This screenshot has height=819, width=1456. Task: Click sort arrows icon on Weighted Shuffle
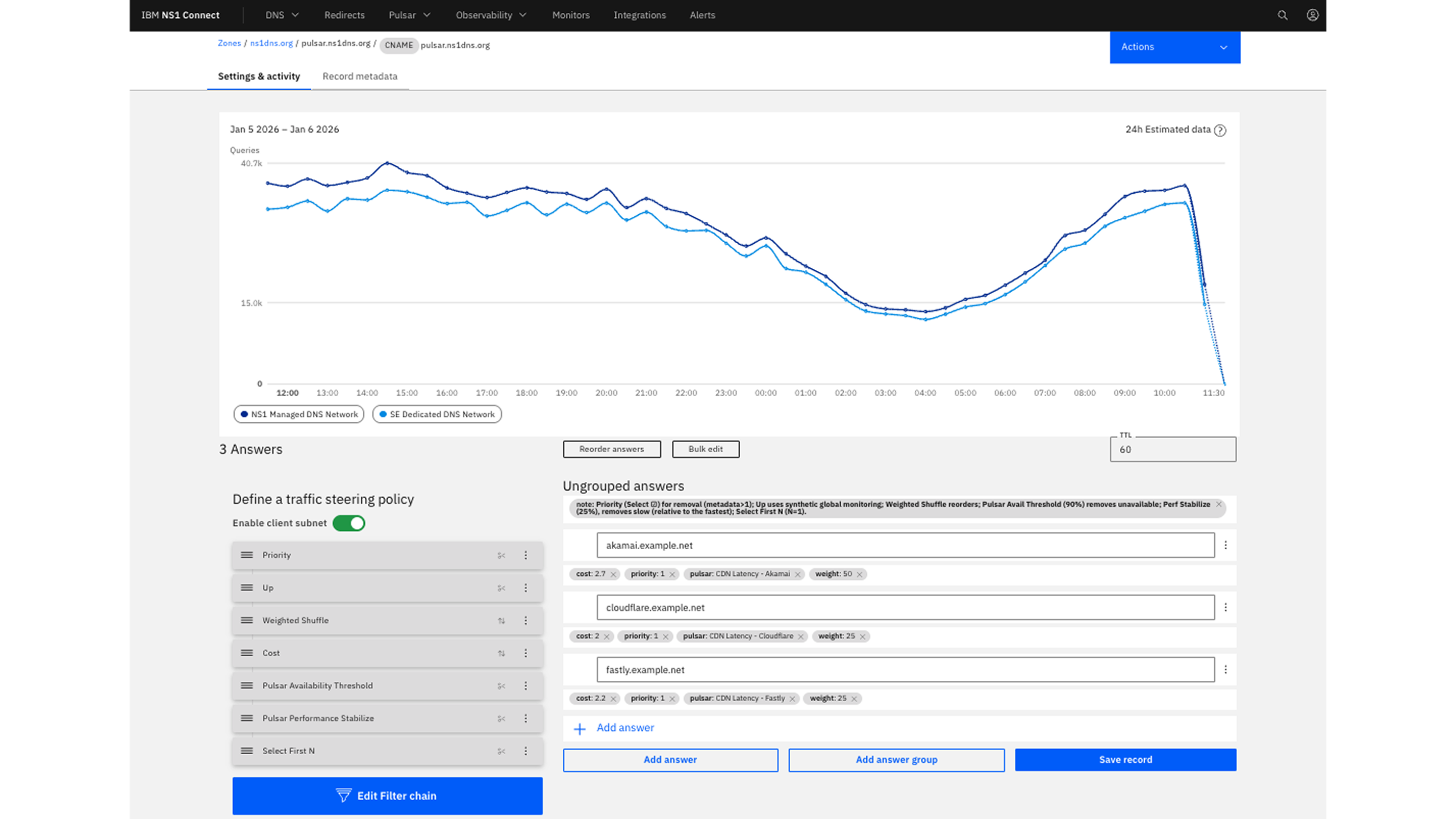point(501,621)
